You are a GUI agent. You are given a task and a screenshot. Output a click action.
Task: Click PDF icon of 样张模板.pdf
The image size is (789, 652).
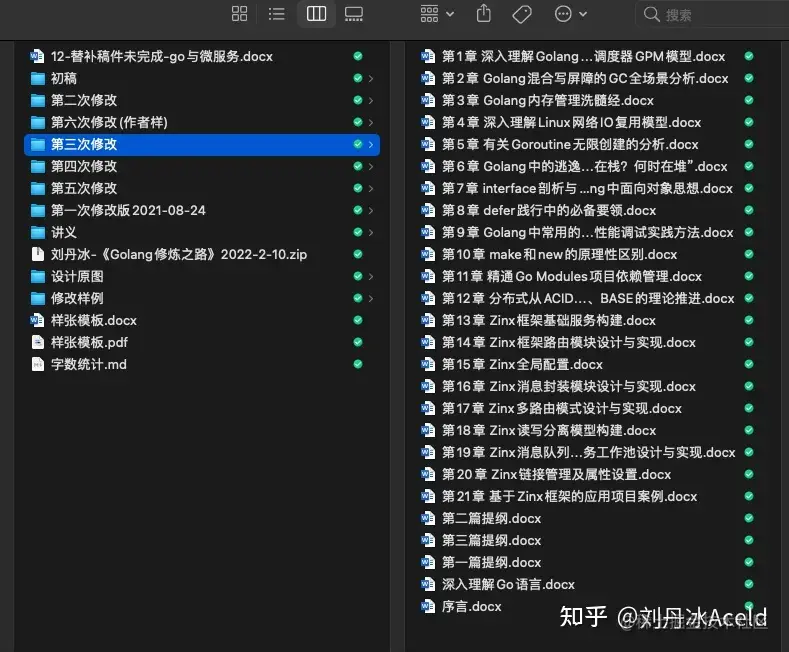[38, 343]
